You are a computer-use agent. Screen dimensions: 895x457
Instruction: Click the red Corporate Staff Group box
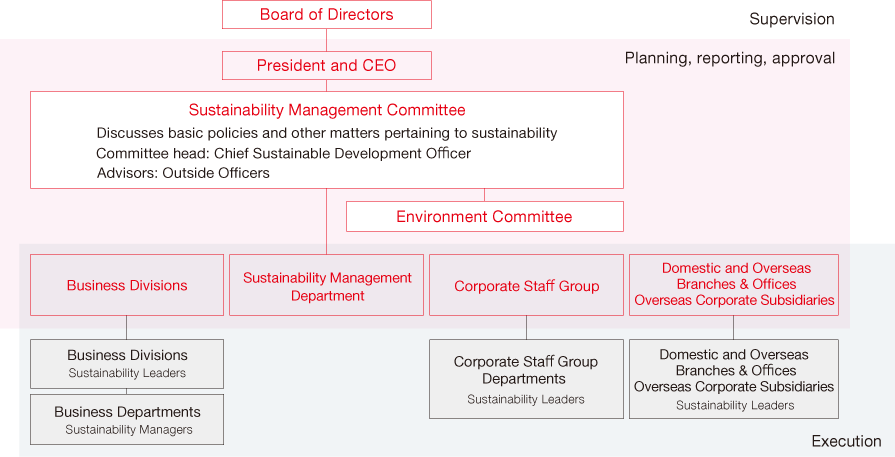tap(526, 285)
